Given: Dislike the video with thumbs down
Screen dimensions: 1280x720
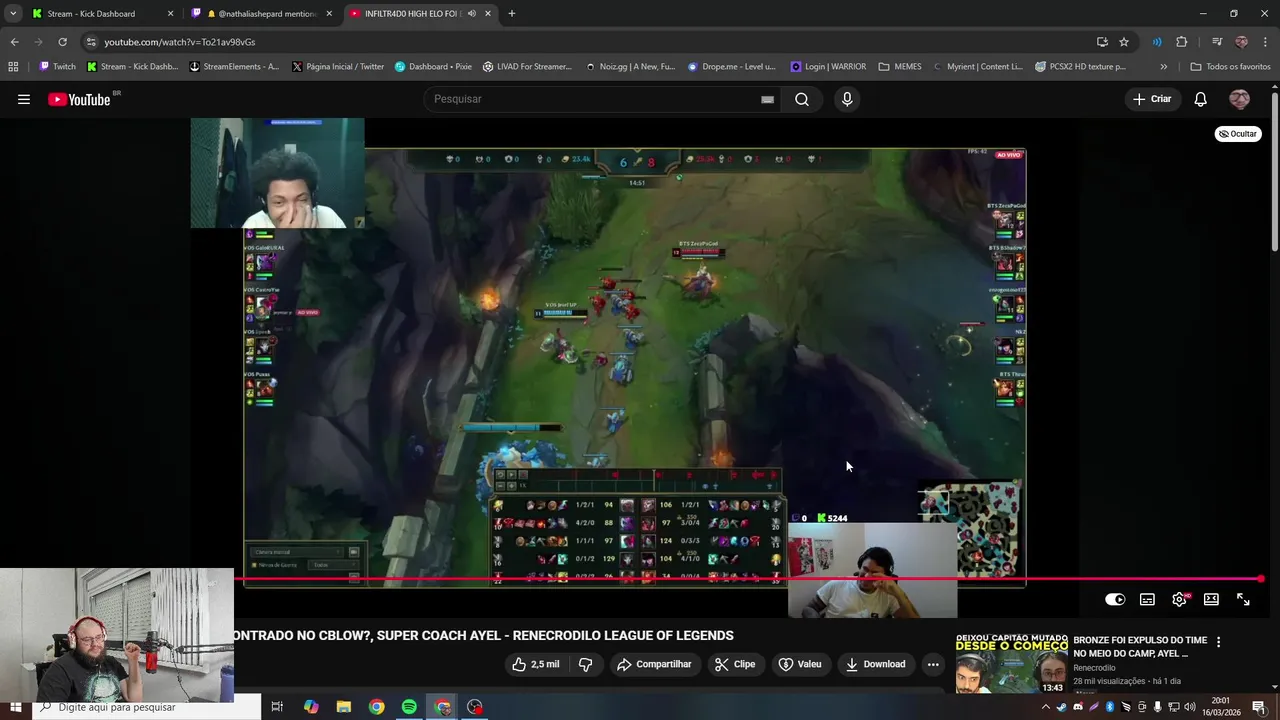Looking at the screenshot, I should (x=586, y=664).
